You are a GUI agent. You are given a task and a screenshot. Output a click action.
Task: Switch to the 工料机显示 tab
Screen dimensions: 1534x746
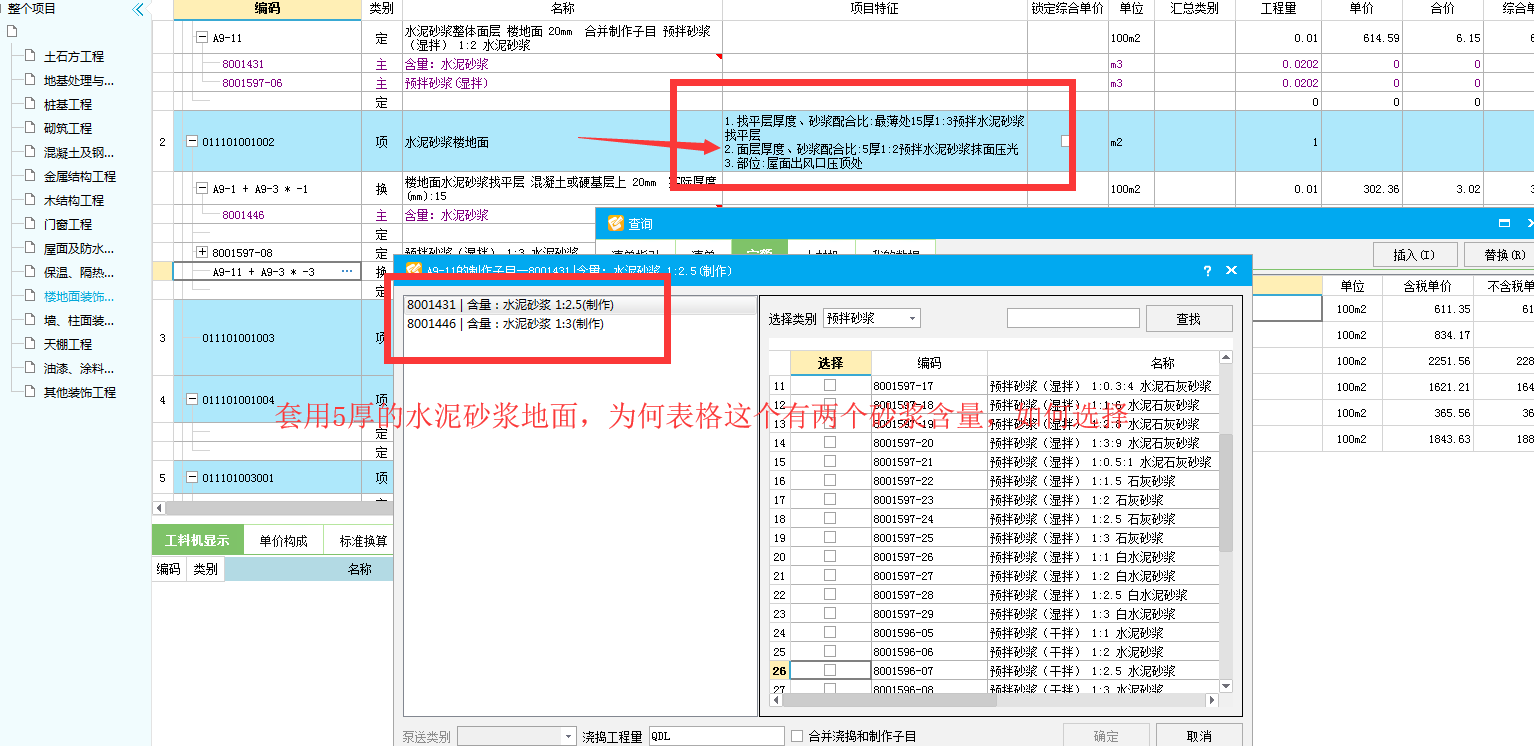197,541
